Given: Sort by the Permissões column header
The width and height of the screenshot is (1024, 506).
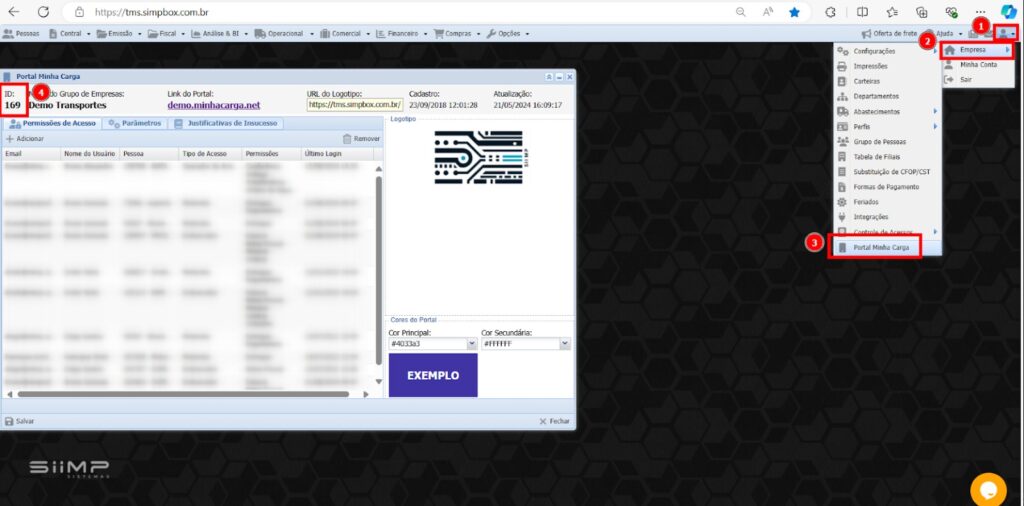Looking at the screenshot, I should point(271,153).
